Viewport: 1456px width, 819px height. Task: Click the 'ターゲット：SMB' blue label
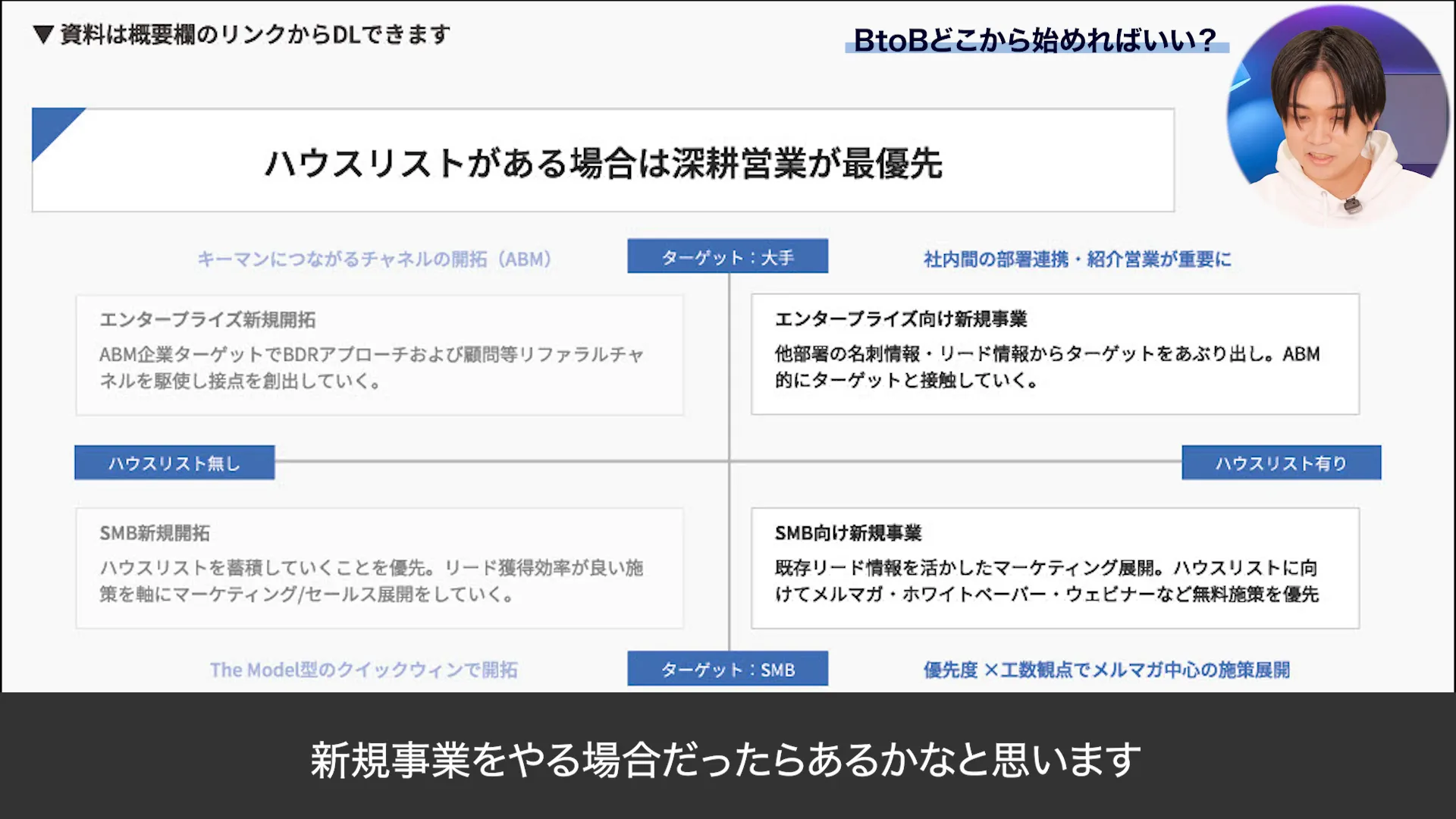(727, 669)
